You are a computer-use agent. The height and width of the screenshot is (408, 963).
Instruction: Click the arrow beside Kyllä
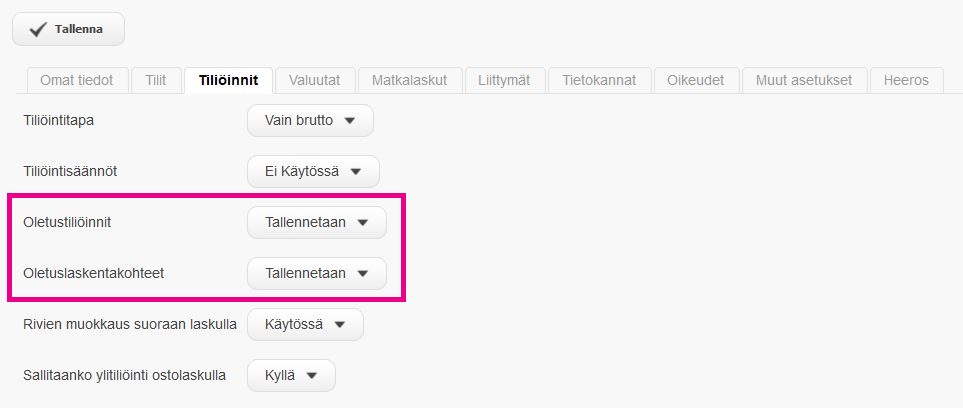pos(311,376)
